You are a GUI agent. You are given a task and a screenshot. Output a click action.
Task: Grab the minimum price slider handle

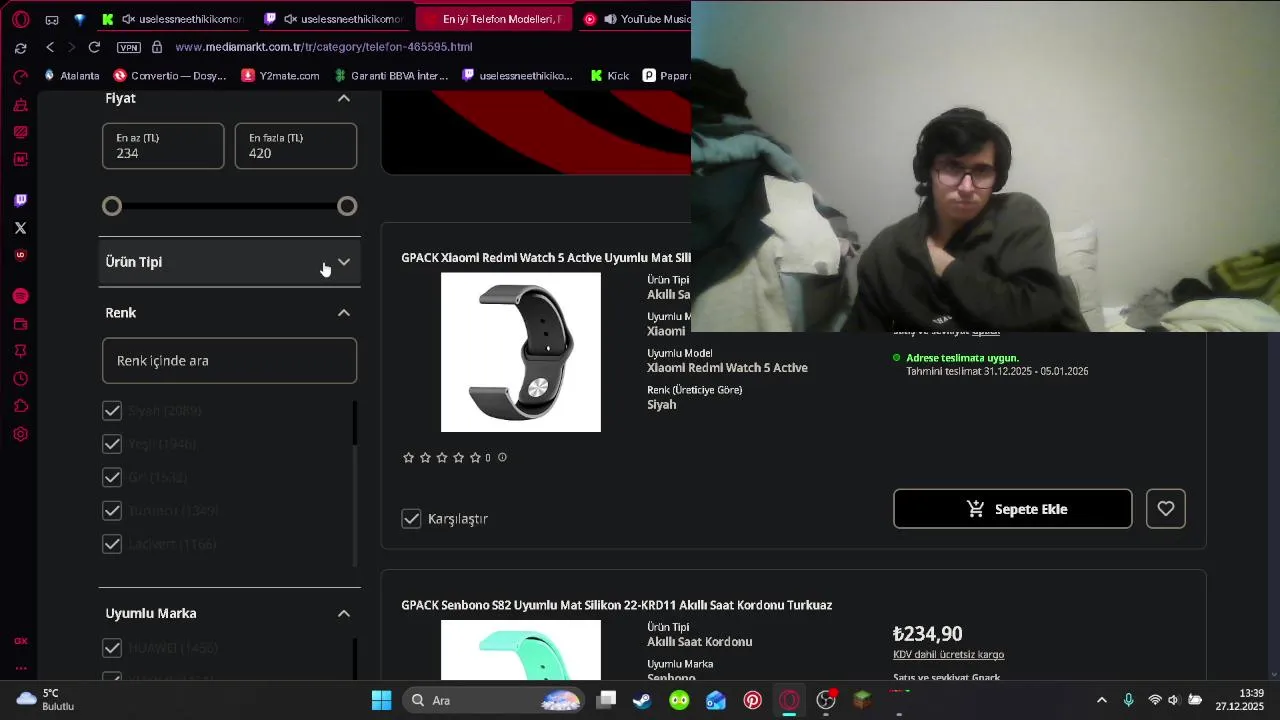pyautogui.click(x=112, y=206)
